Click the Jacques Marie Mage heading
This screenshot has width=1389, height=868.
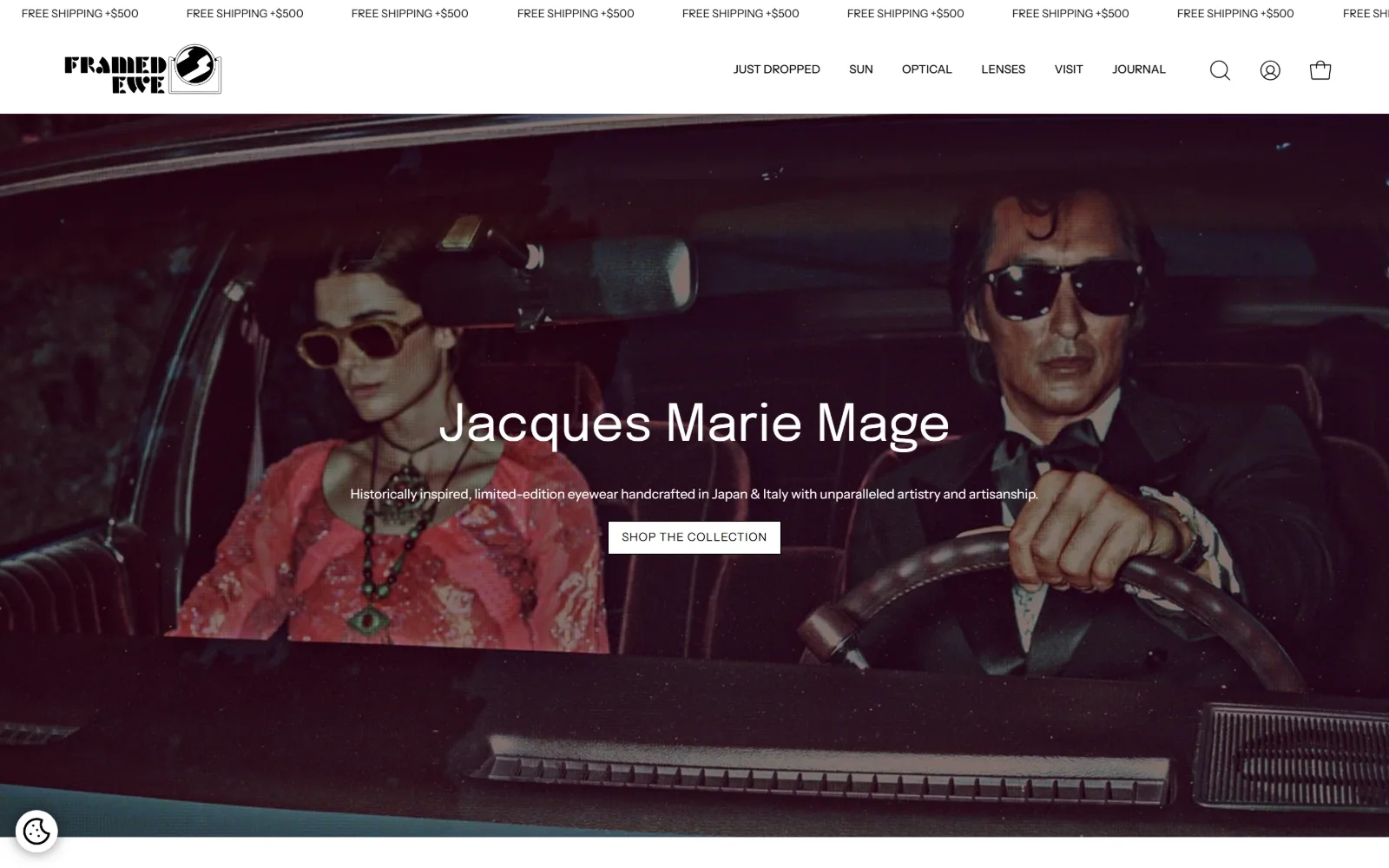click(x=694, y=424)
